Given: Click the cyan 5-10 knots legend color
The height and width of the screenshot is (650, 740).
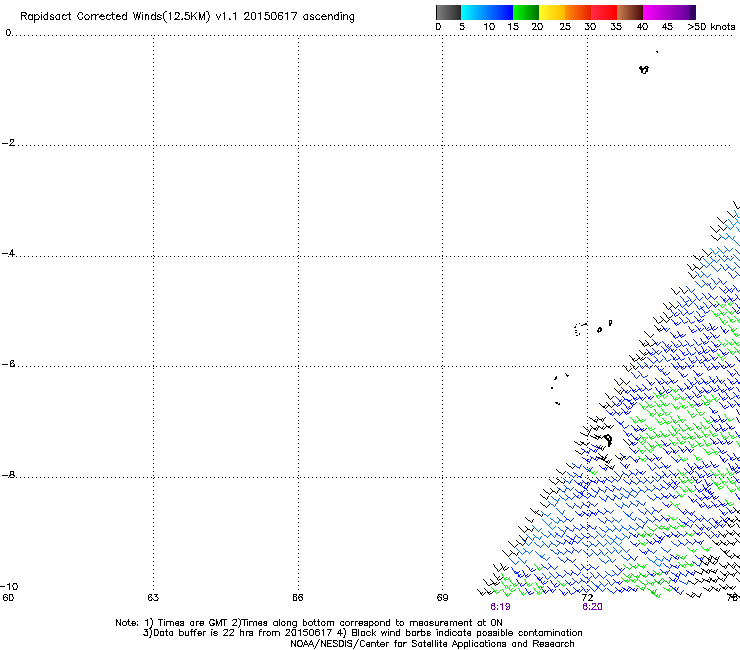Looking at the screenshot, I should tap(474, 12).
